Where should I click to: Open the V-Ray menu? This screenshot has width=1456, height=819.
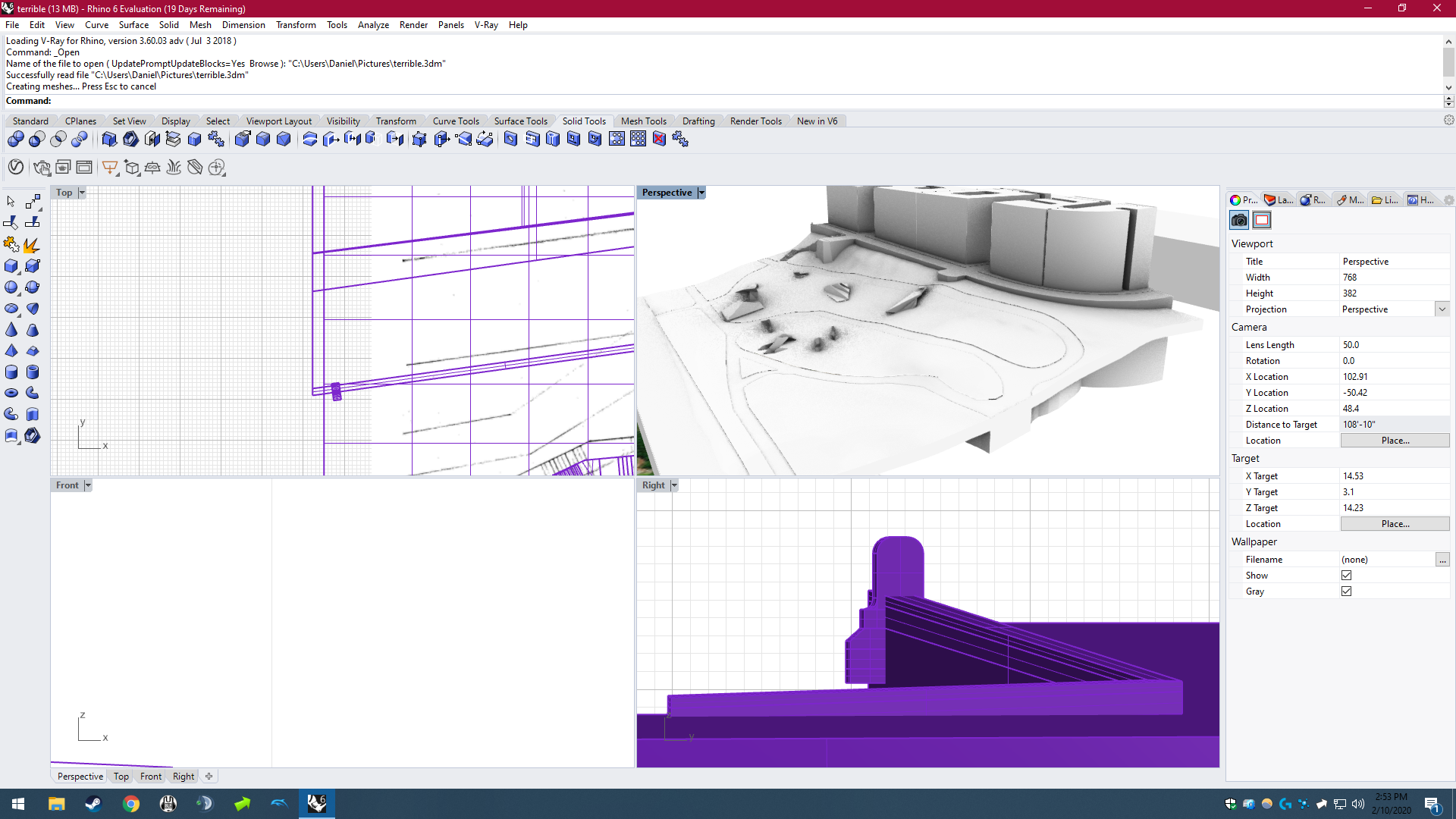click(486, 24)
